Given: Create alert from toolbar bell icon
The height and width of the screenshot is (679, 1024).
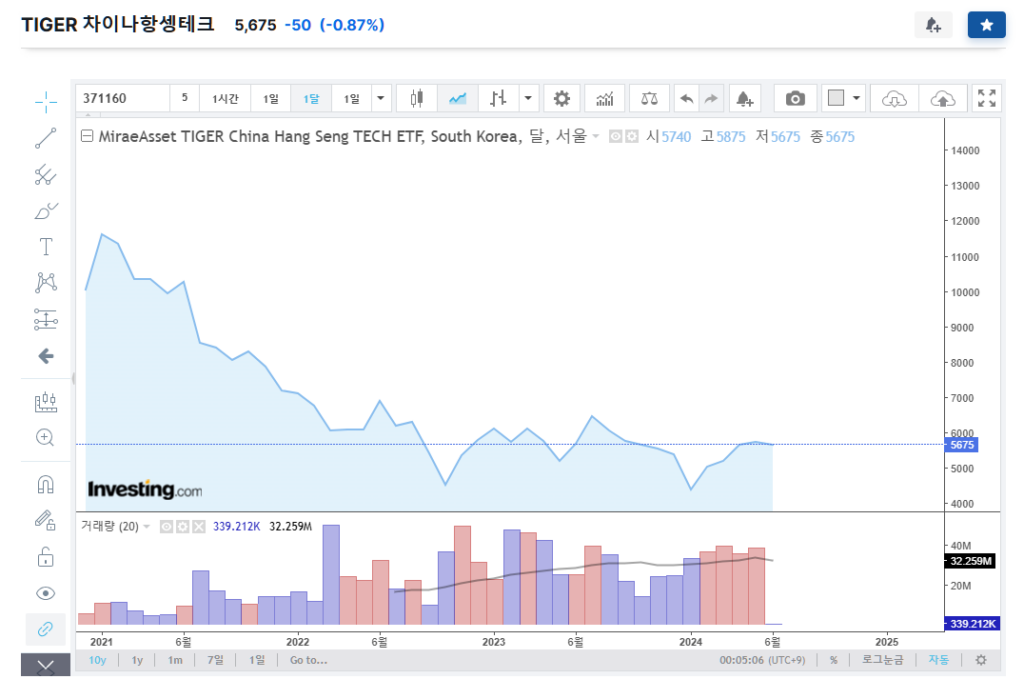Looking at the screenshot, I should click(744, 99).
